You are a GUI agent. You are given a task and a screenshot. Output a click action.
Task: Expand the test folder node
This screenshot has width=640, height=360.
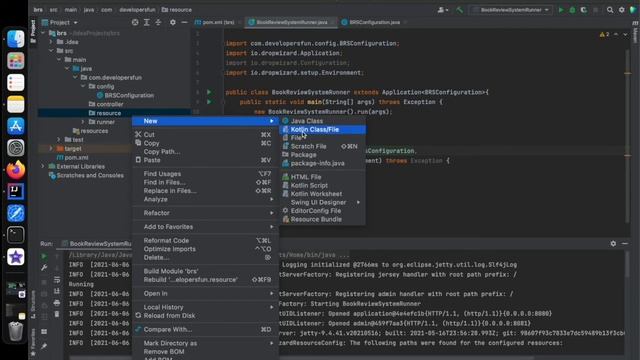(x=59, y=140)
